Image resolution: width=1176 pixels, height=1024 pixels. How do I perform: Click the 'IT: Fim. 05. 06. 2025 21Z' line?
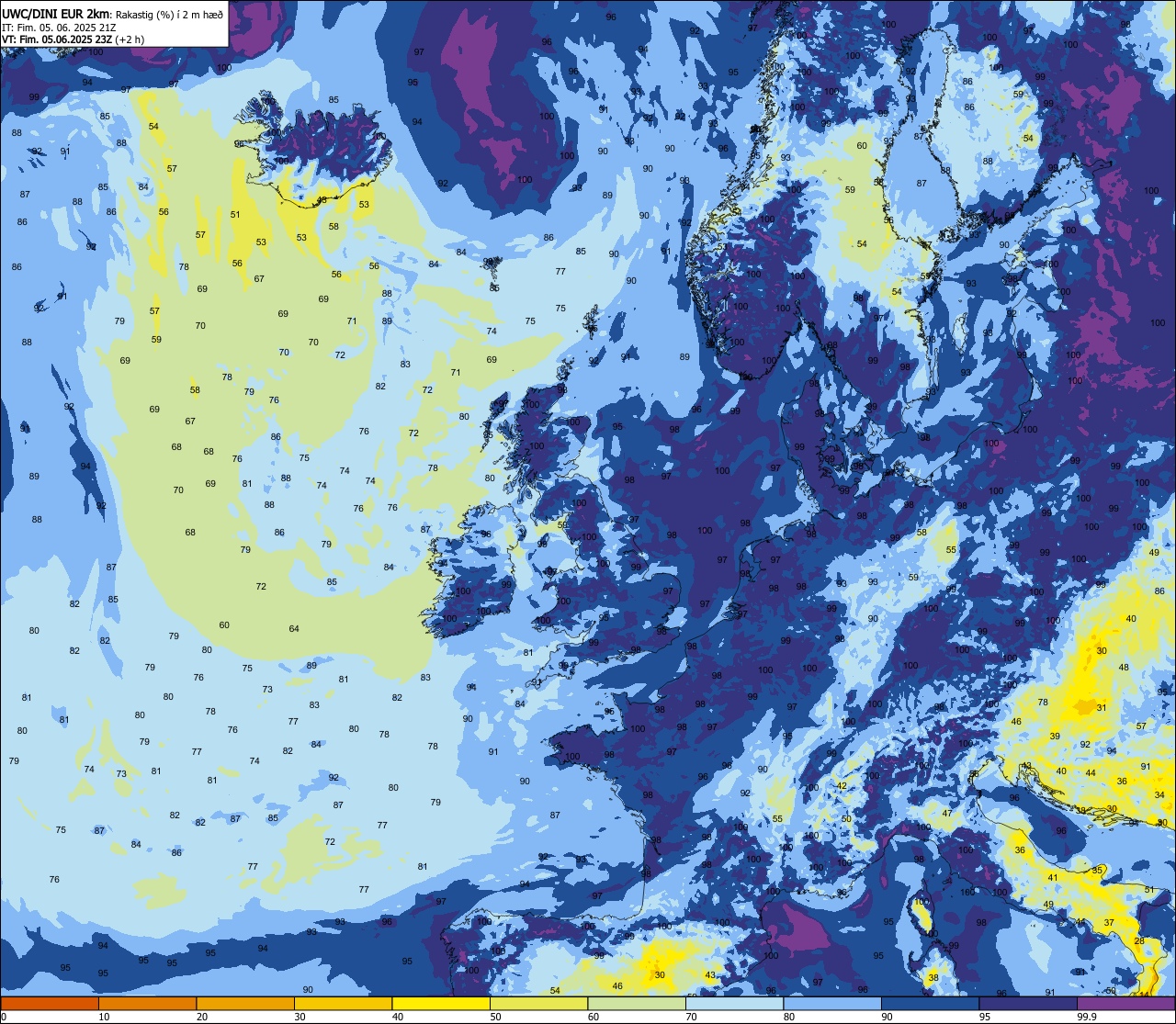click(x=59, y=27)
